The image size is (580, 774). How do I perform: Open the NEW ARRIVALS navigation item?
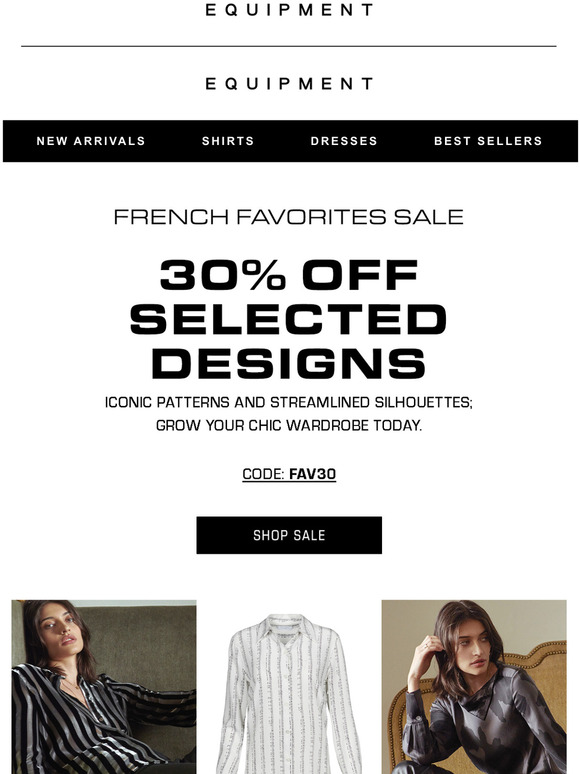pos(91,141)
